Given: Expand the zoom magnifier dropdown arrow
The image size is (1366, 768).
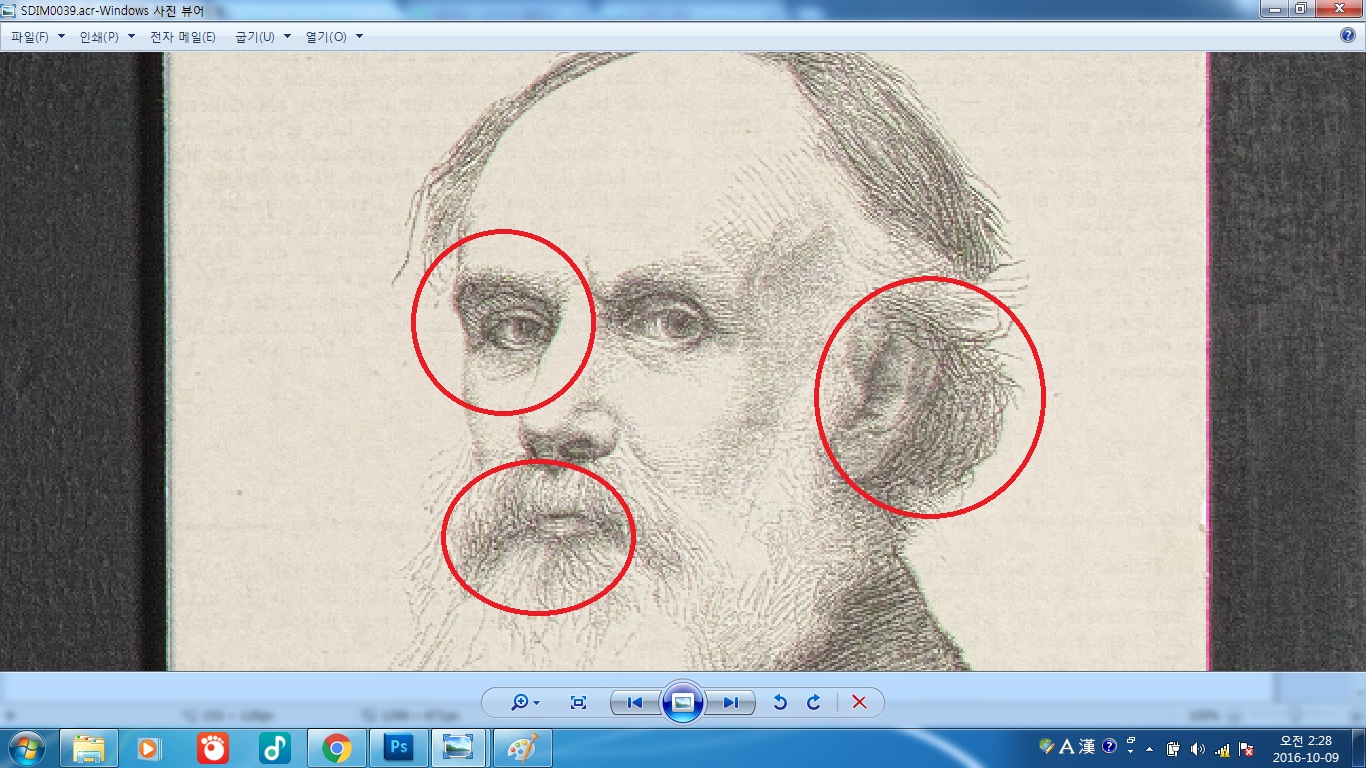Looking at the screenshot, I should [x=537, y=703].
